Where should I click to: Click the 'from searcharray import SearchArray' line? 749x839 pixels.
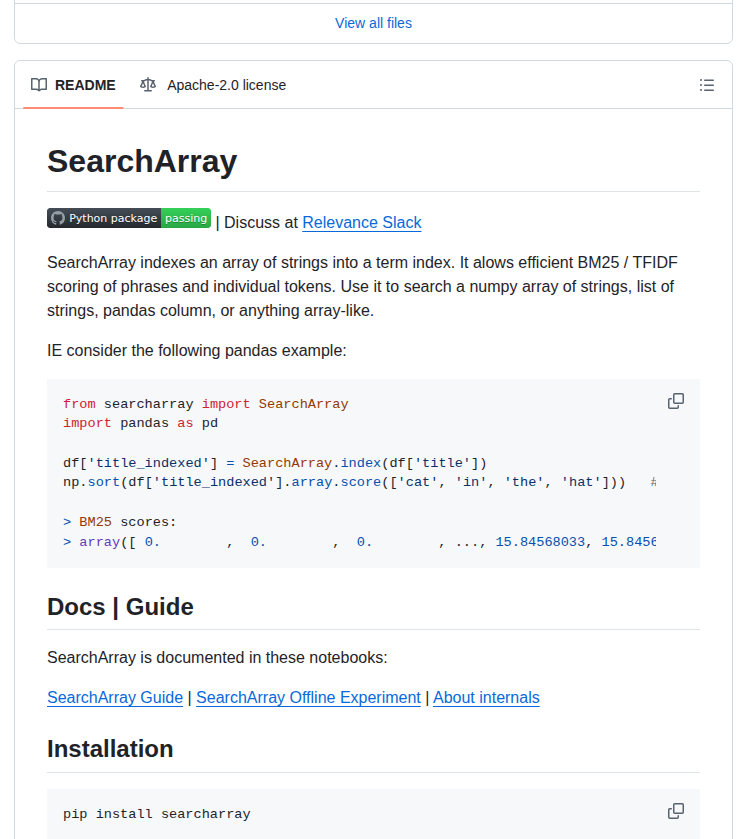pos(206,404)
